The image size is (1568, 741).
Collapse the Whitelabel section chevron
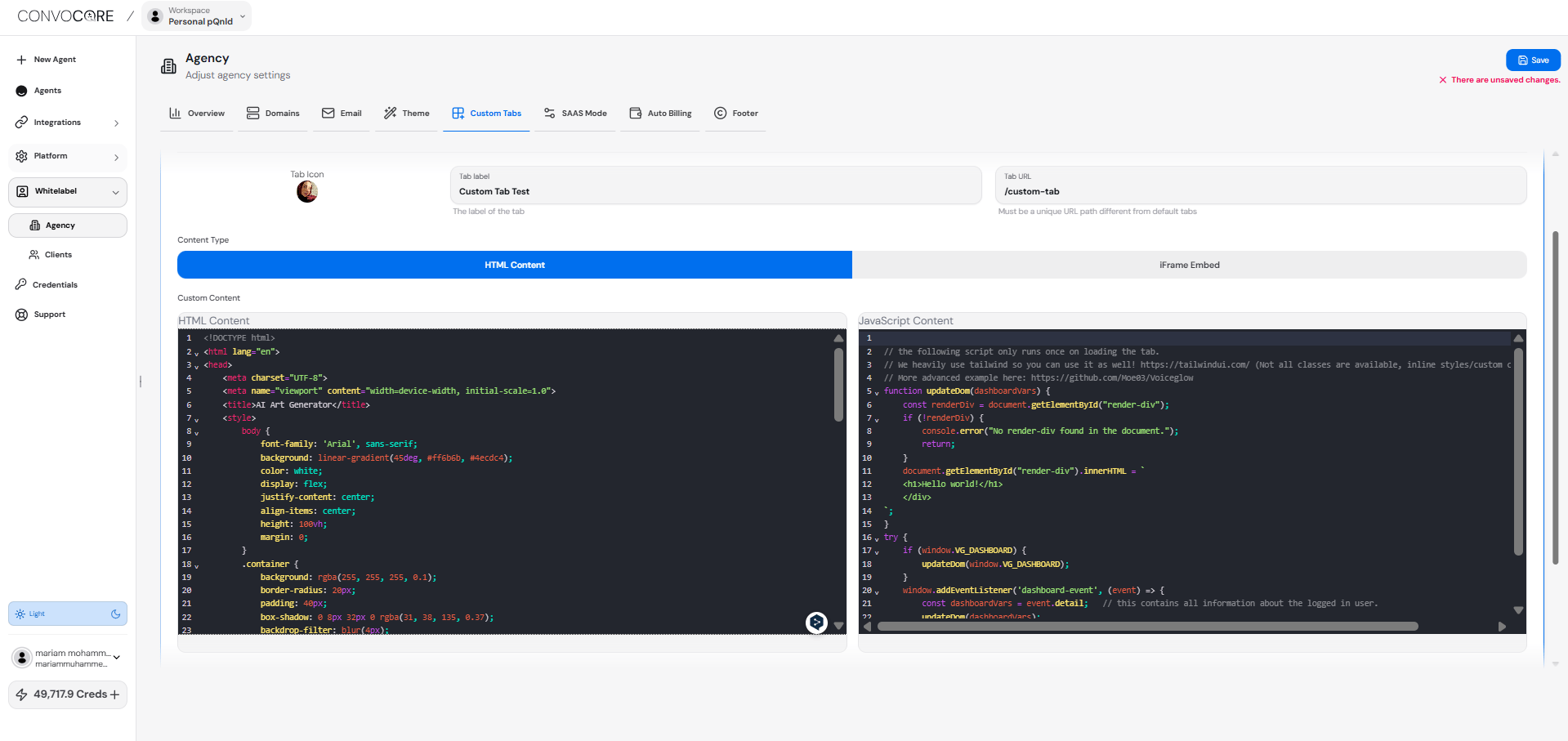[x=115, y=192]
